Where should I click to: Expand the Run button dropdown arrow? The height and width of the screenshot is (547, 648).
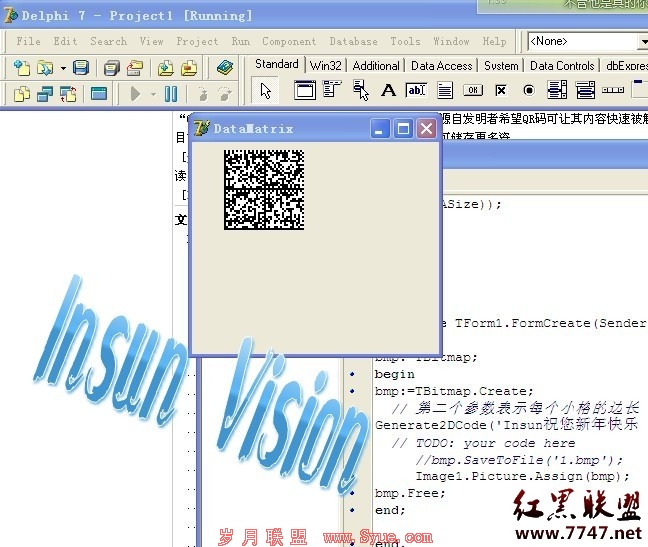[153, 95]
